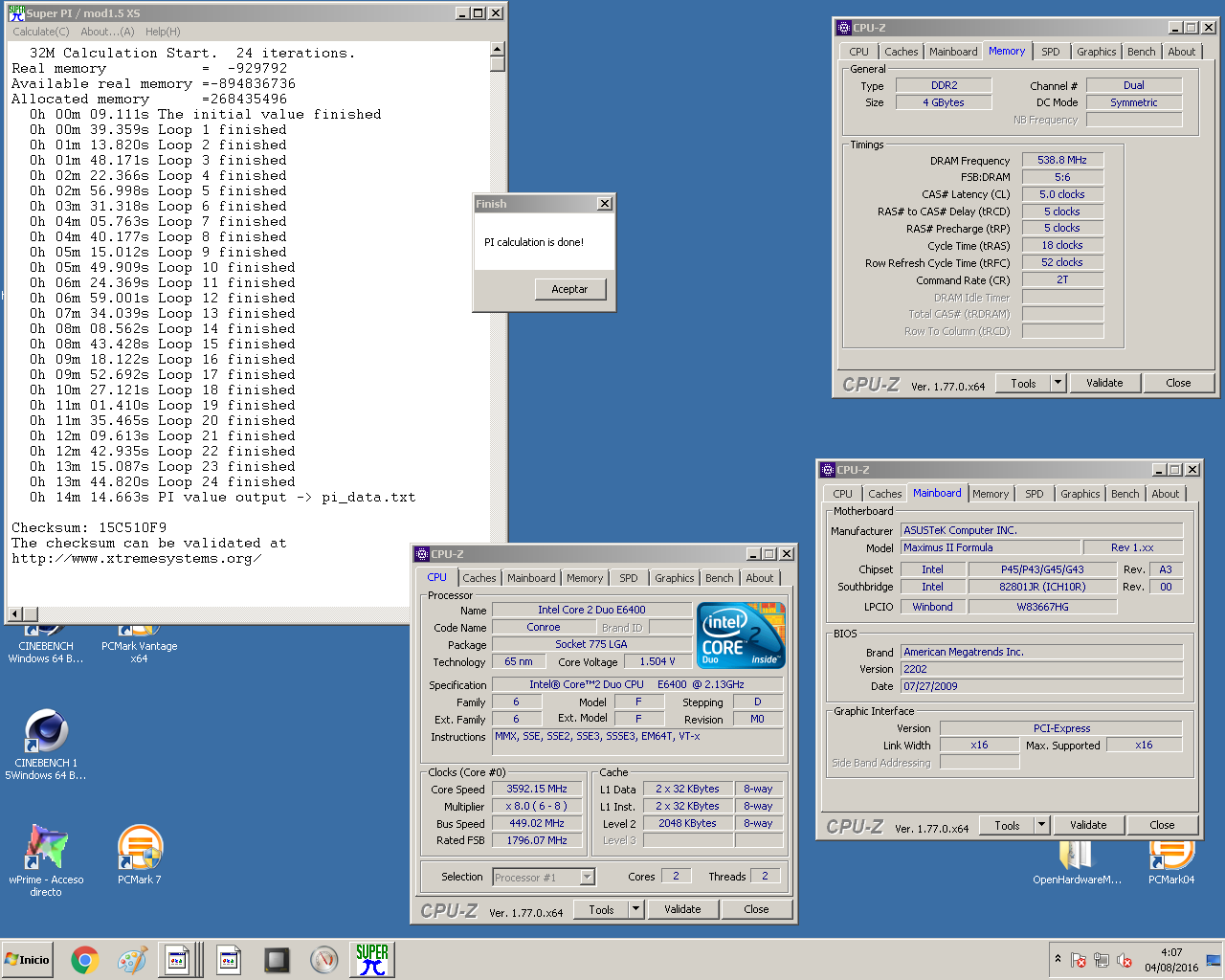
Task: Click Tools button in CPU-Z Memory window
Action: (x=1023, y=383)
